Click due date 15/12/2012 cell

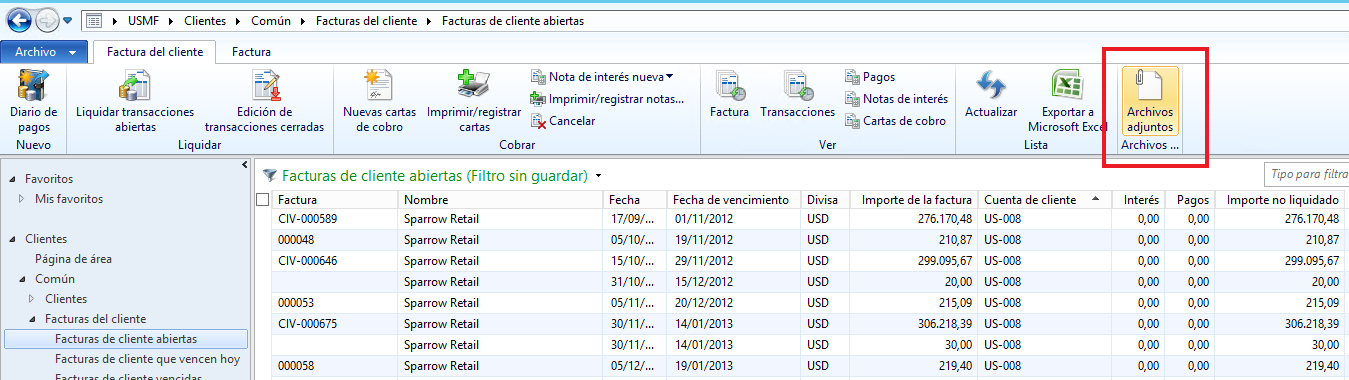pyautogui.click(x=735, y=281)
